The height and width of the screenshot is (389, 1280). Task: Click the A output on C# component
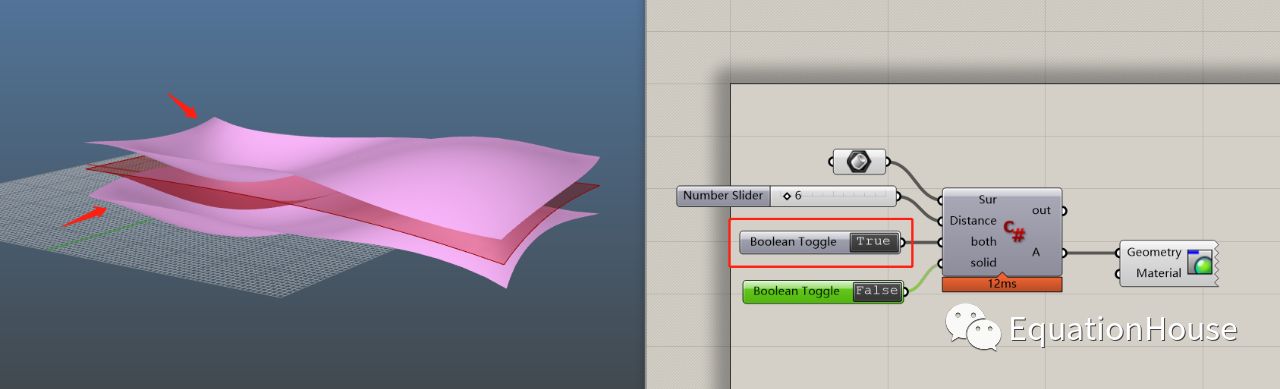1036,252
